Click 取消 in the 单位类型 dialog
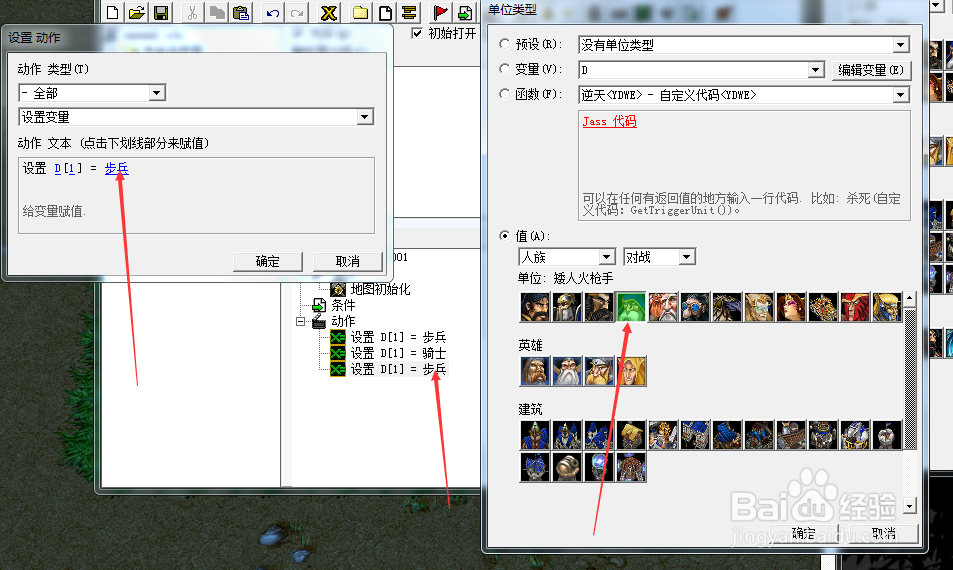 pos(884,534)
